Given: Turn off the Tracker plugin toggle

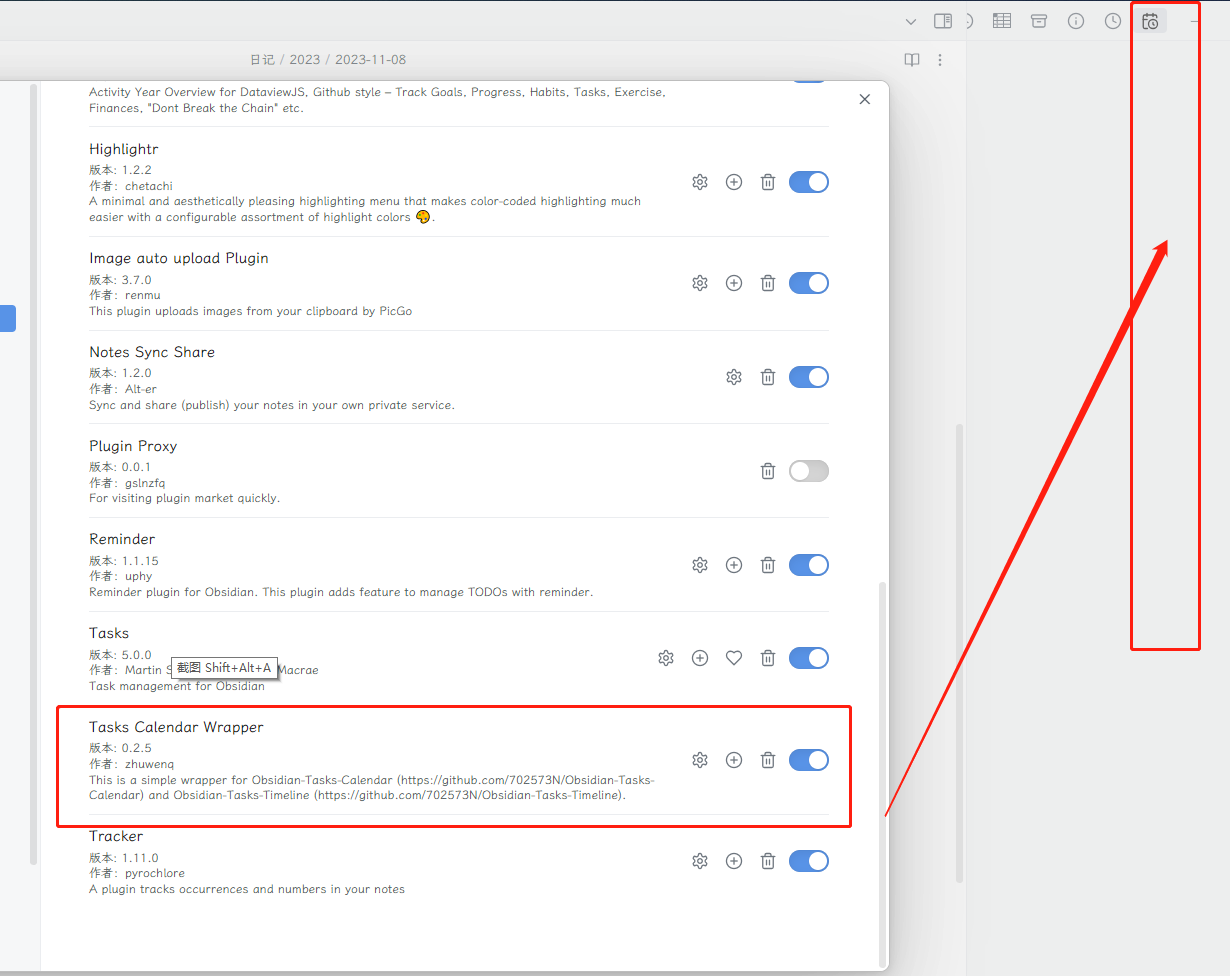Looking at the screenshot, I should (809, 861).
